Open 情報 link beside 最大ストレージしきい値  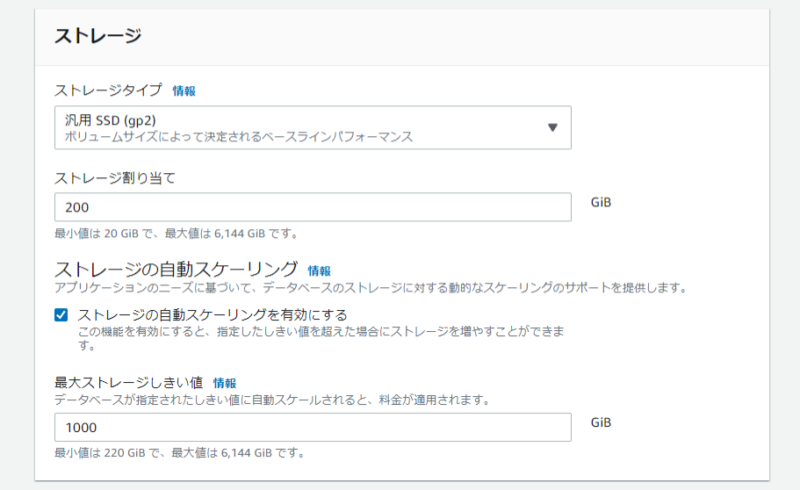click(224, 383)
